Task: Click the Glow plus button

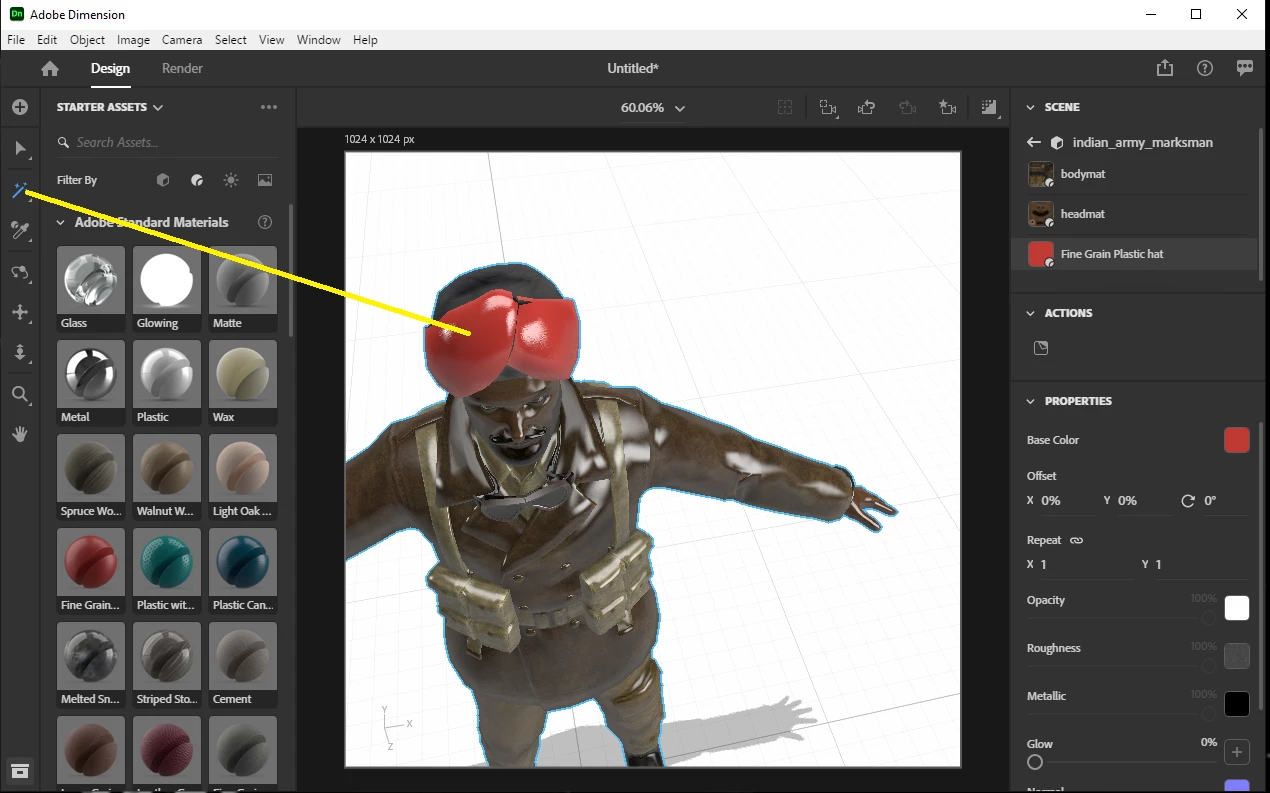Action: tap(1237, 752)
